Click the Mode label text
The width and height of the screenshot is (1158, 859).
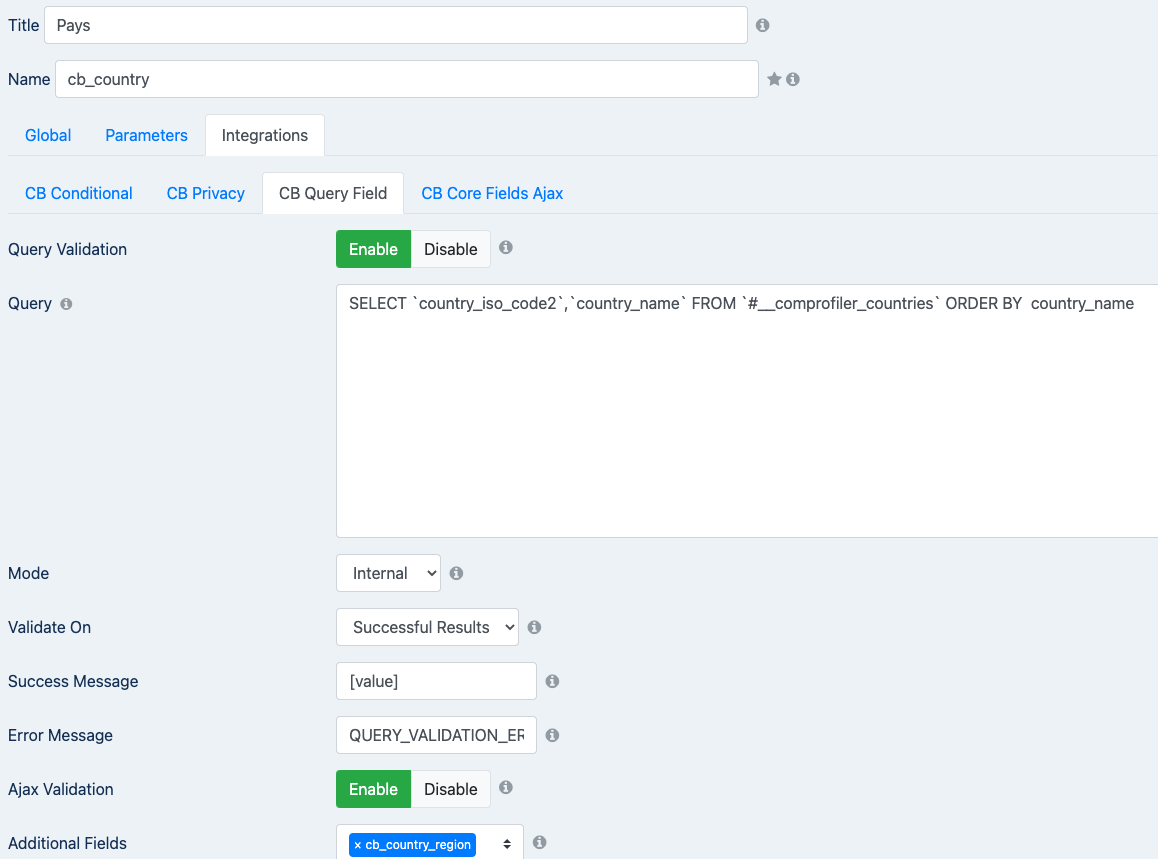[29, 574]
